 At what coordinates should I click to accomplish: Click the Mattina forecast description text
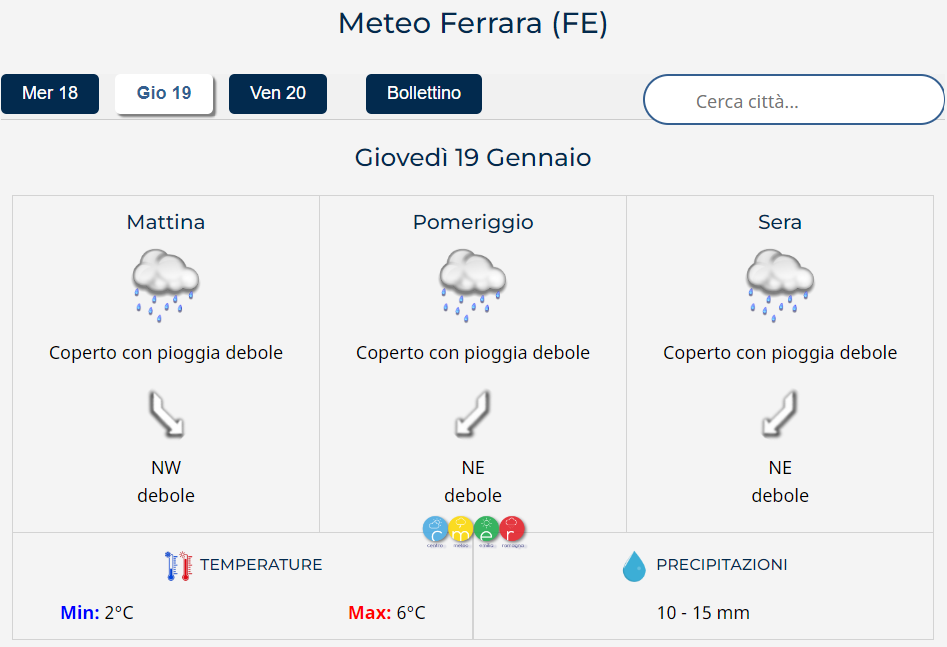[x=166, y=353]
